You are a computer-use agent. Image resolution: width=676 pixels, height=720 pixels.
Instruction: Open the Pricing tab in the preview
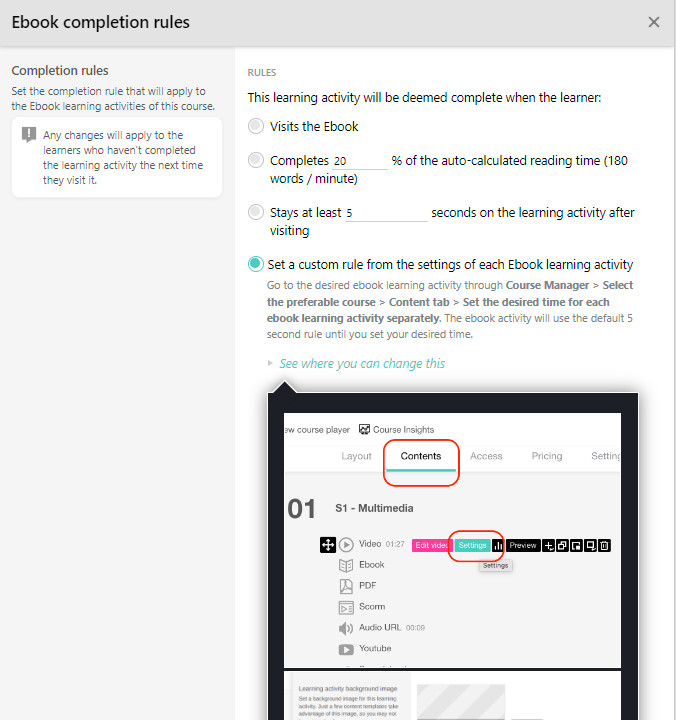pyautogui.click(x=546, y=456)
